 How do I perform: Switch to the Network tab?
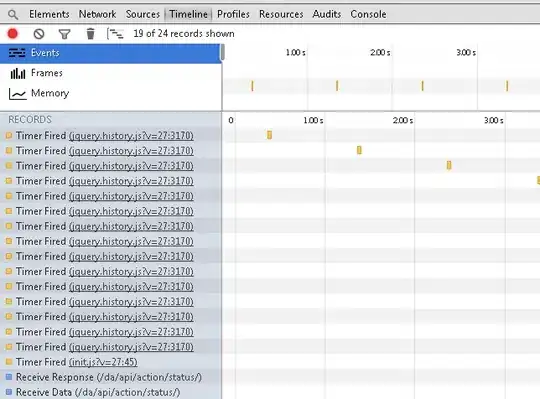pos(97,14)
